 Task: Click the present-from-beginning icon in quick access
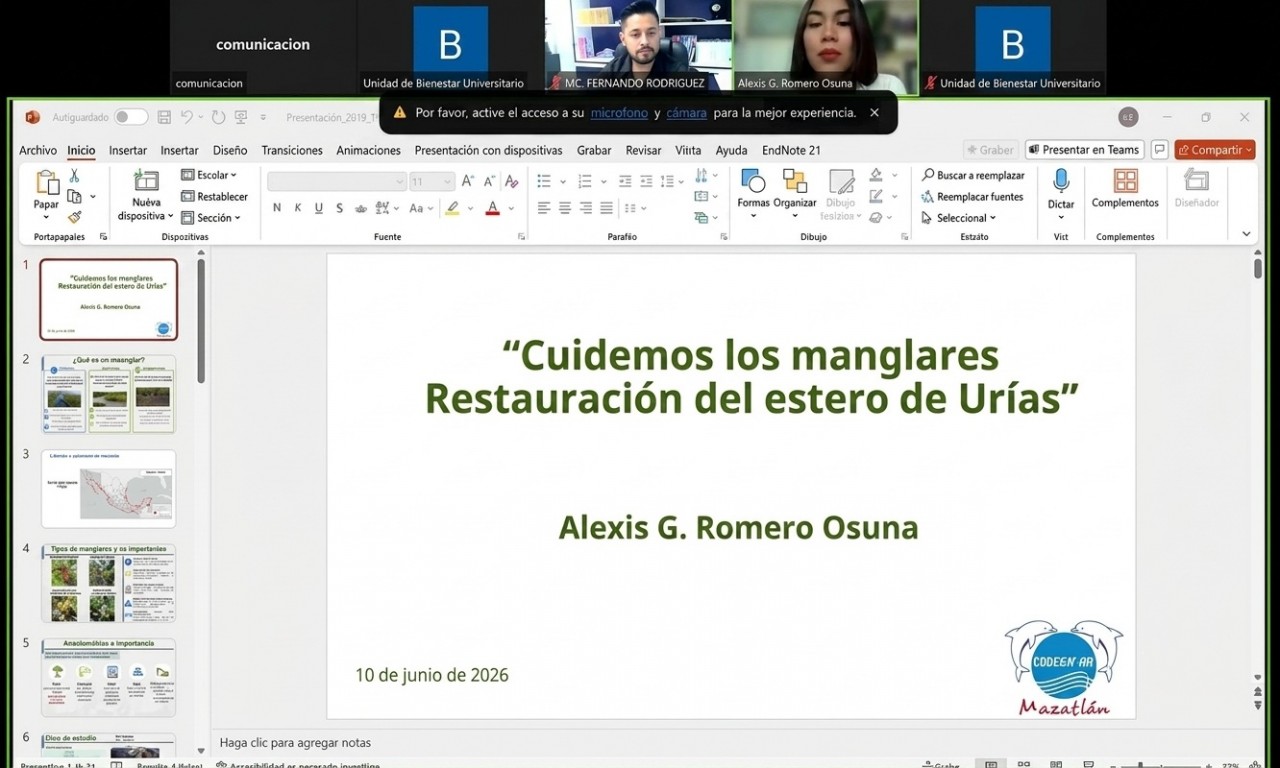pos(241,117)
